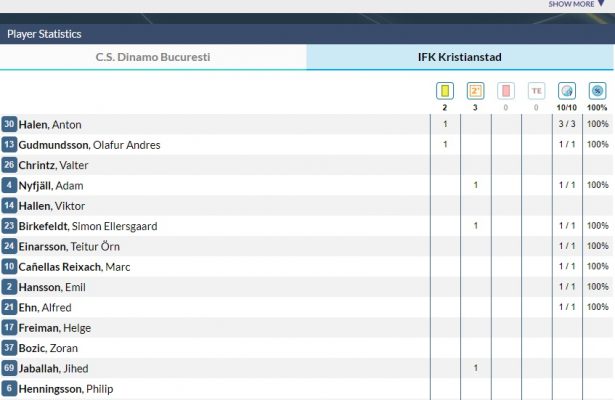Select the IFK Kristianstad tab
Screen dimensions: 615x400
(x=460, y=57)
